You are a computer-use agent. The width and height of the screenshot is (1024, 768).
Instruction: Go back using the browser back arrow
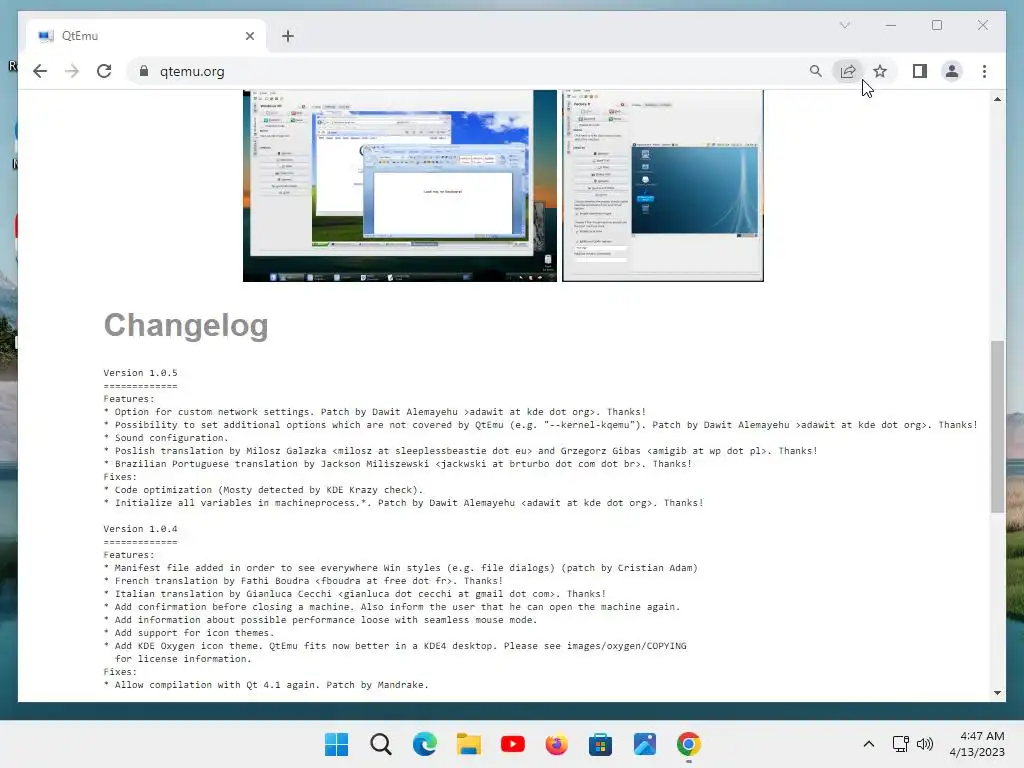pyautogui.click(x=40, y=71)
